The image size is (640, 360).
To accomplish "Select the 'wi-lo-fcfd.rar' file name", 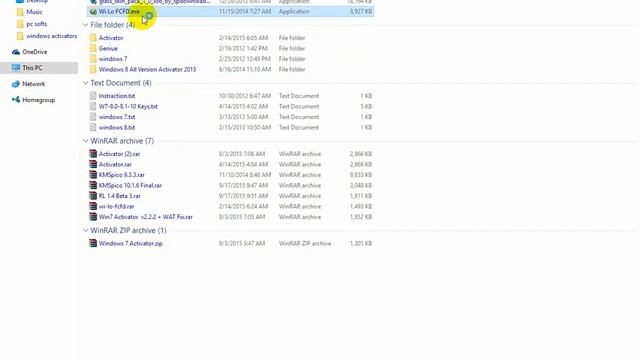I will coord(116,207).
